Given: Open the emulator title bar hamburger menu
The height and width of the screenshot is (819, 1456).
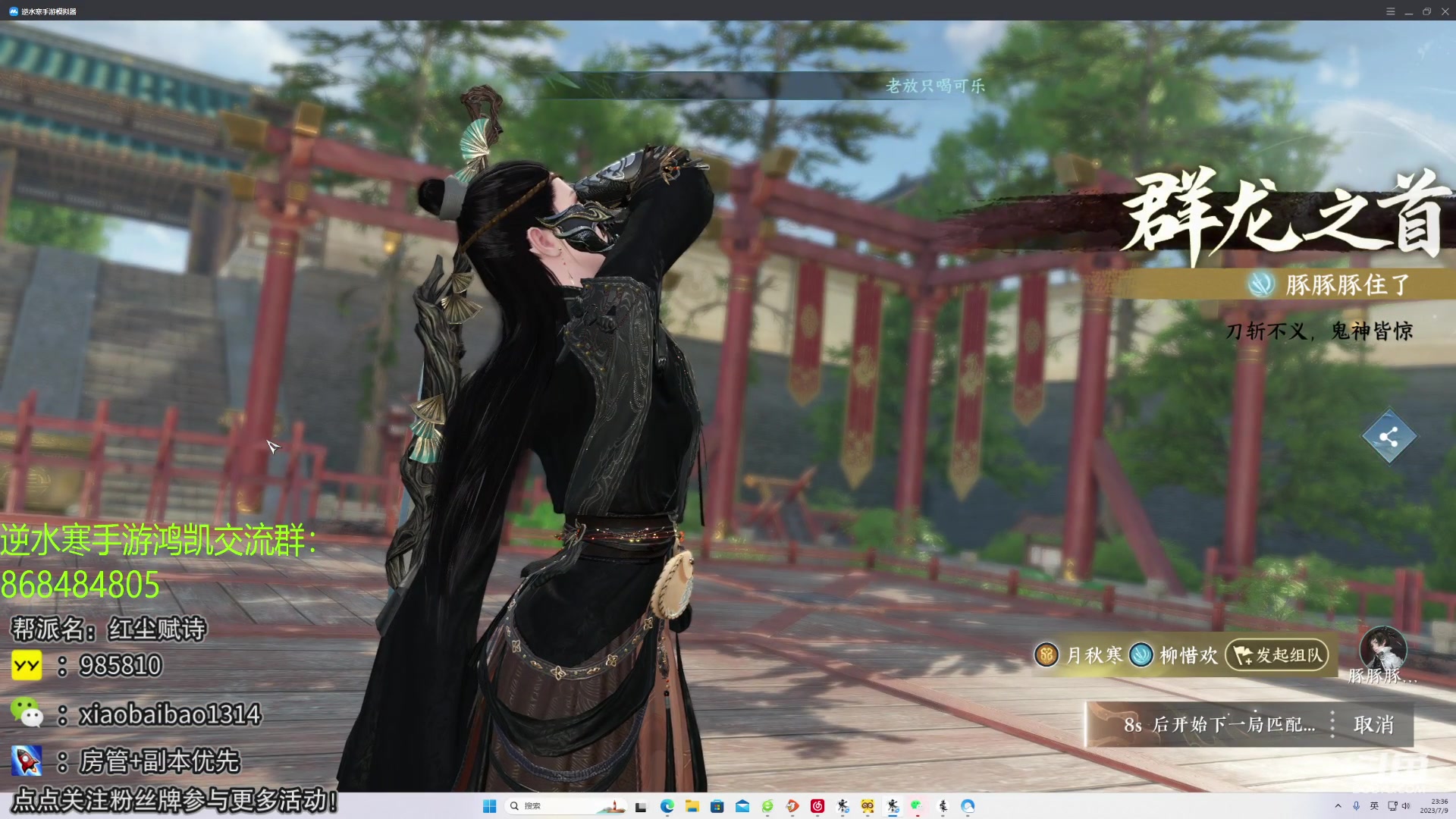Looking at the screenshot, I should click(x=1391, y=11).
